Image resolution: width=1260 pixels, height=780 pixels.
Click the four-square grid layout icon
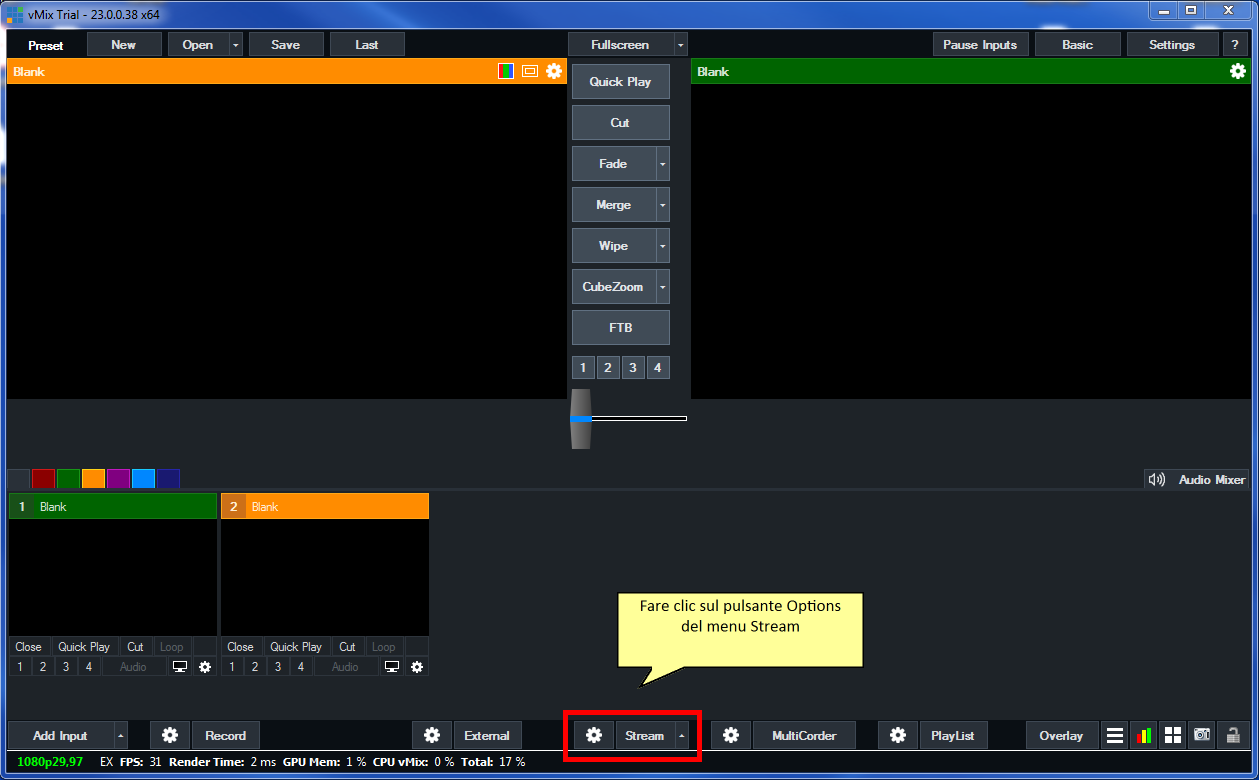coord(1172,735)
